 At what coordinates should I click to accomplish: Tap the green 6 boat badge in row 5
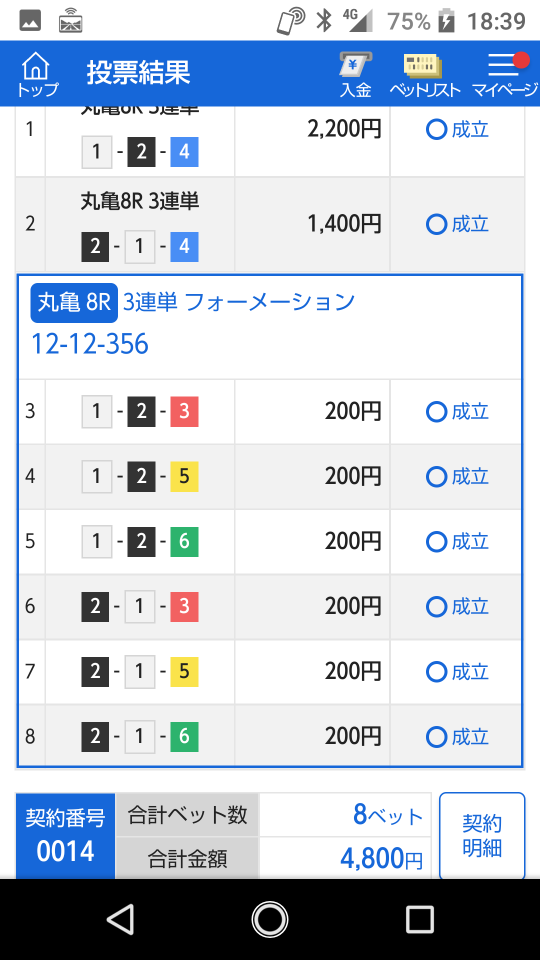tap(184, 542)
